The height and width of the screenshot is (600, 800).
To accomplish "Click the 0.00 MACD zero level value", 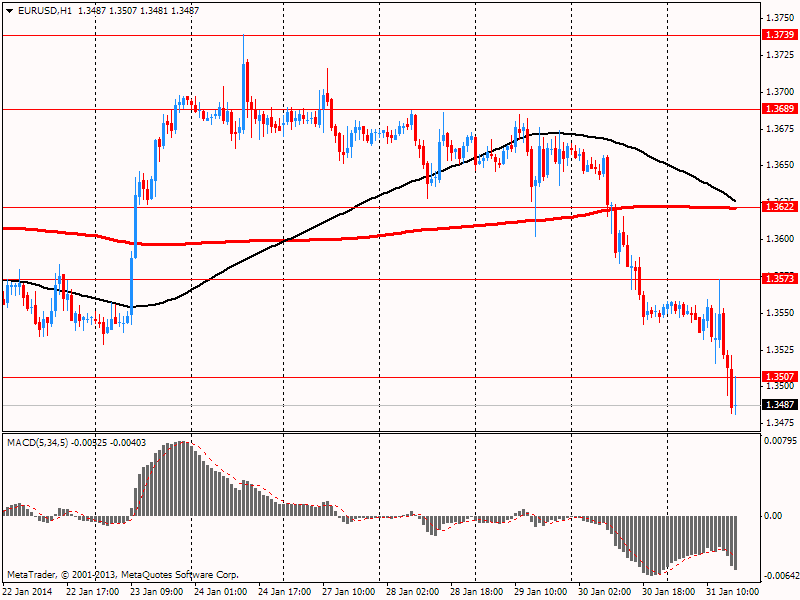I will 773,516.
